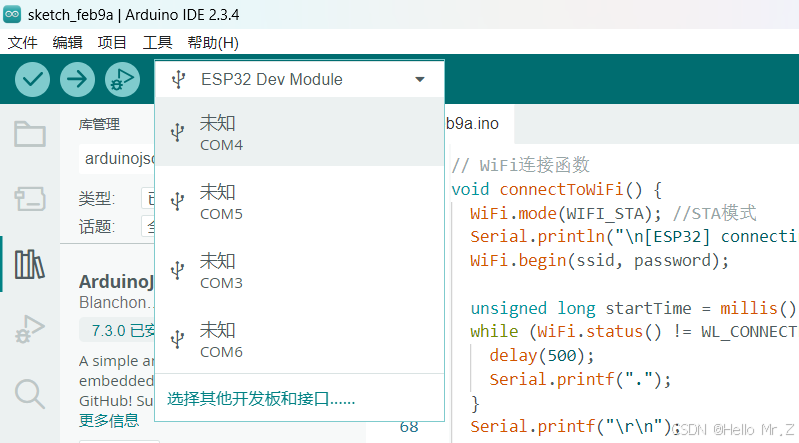Image resolution: width=799 pixels, height=443 pixels.
Task: Collapse the ESP32 Dev Module board selector
Action: pyautogui.click(x=299, y=79)
